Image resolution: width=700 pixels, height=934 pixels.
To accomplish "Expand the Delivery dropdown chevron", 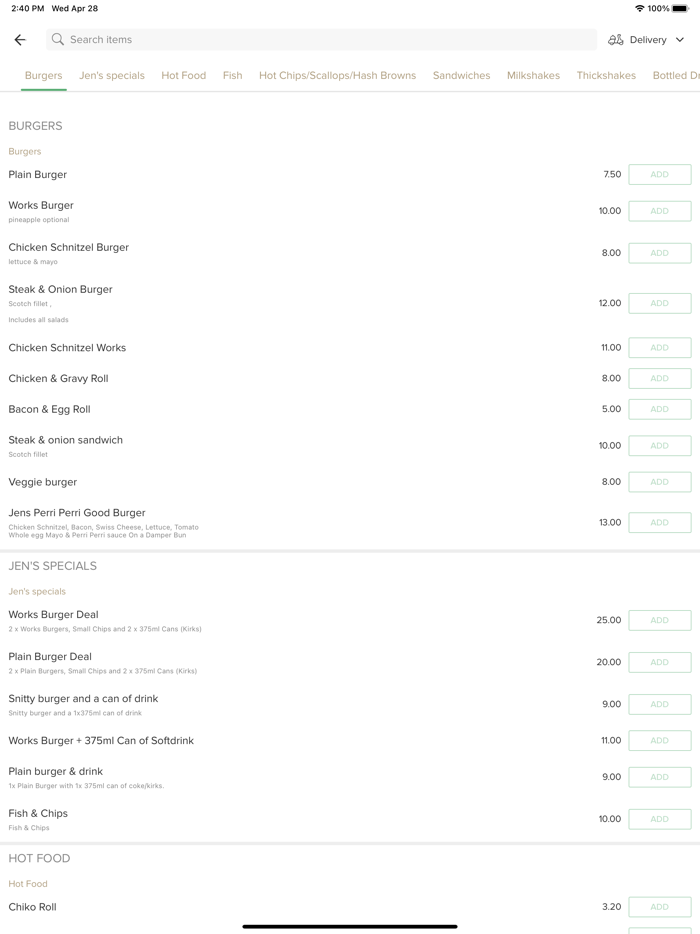I will click(x=680, y=40).
